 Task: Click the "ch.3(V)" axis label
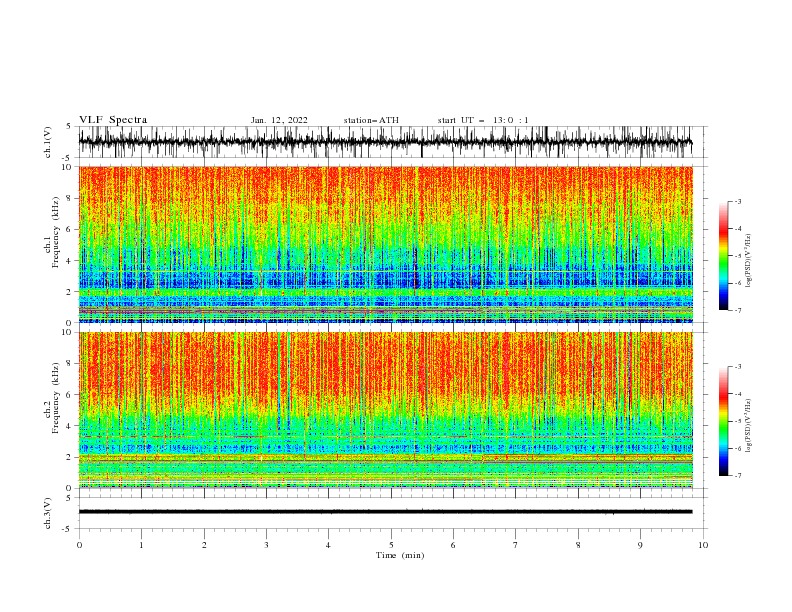click(x=48, y=513)
